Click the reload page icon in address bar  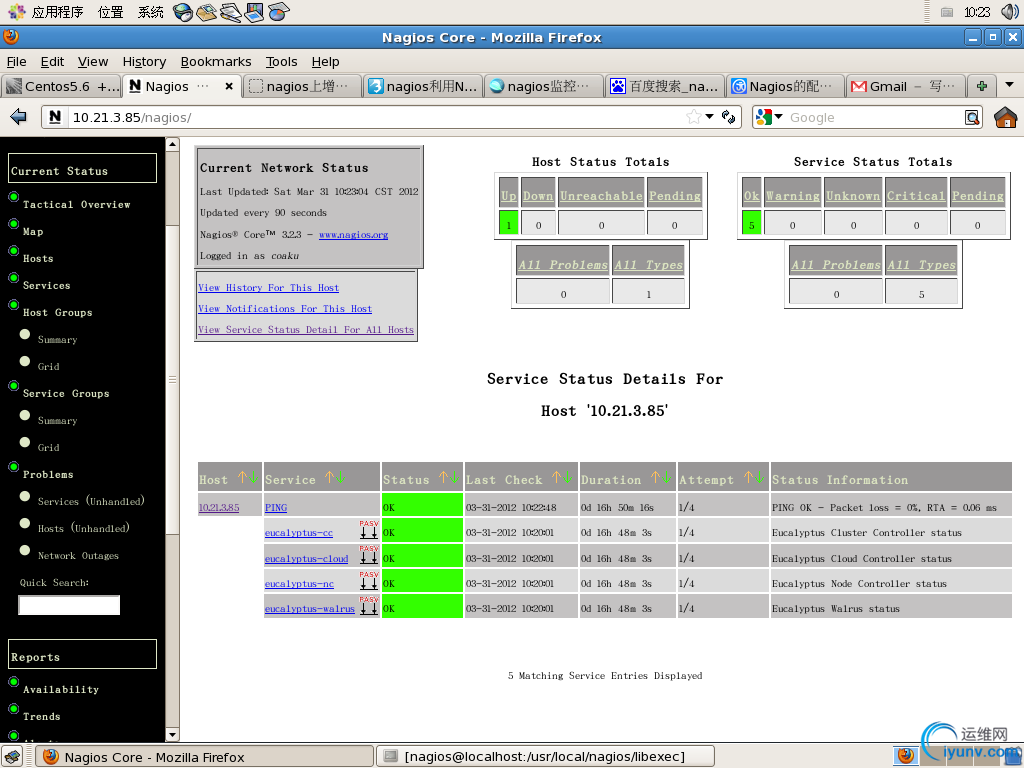click(x=728, y=117)
